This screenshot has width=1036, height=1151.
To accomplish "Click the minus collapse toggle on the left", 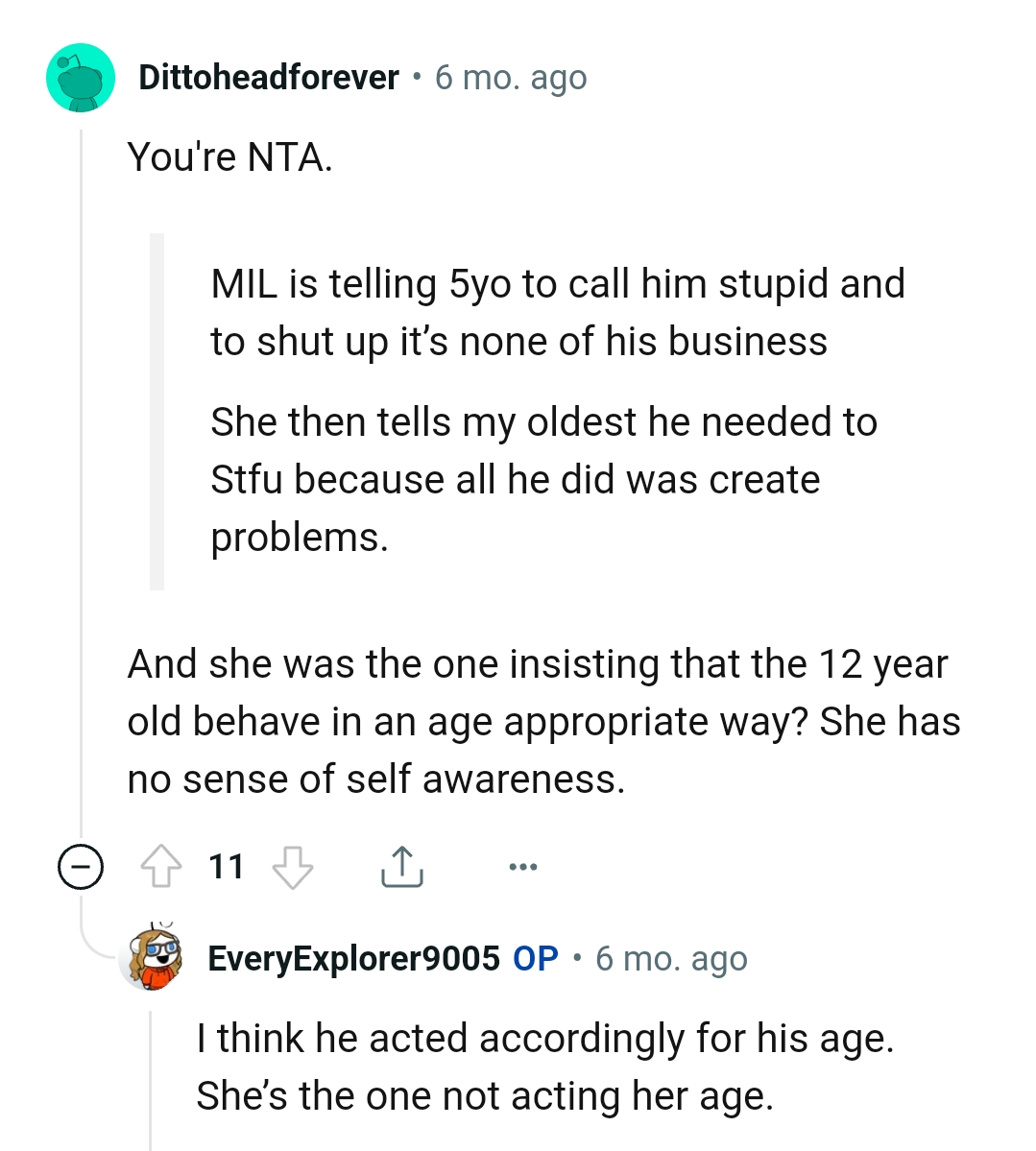I will (80, 865).
